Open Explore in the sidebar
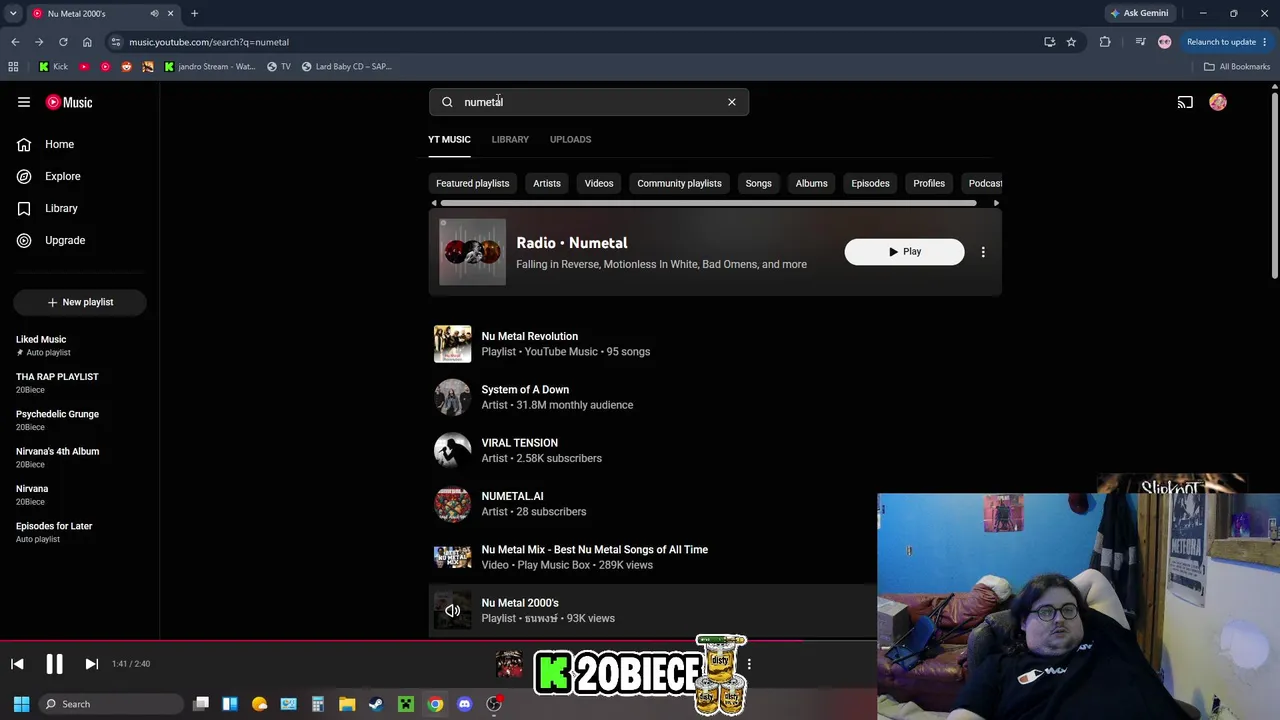Viewport: 1280px width, 720px height. click(x=80, y=176)
